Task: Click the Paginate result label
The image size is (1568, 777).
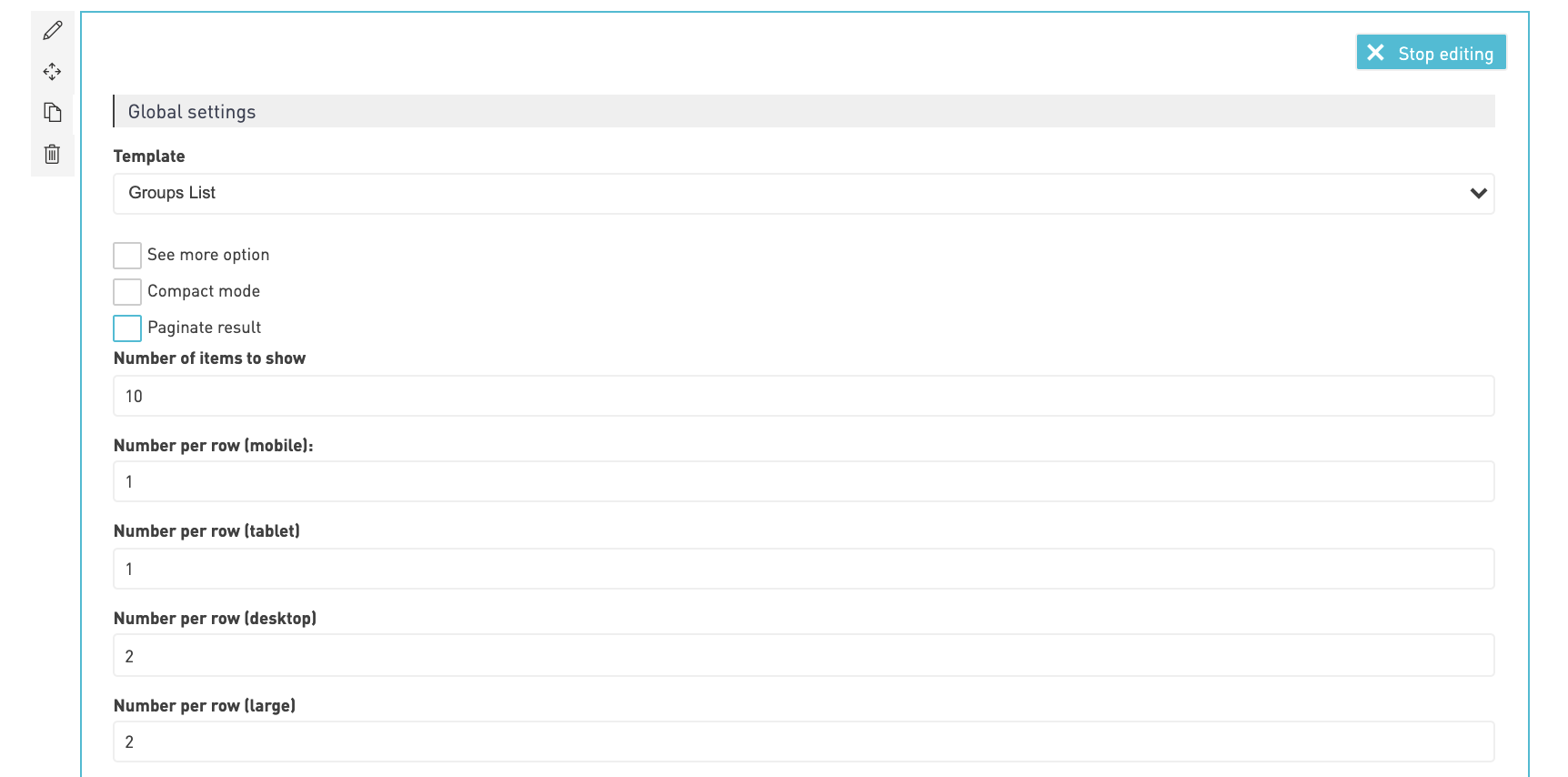Action: (x=205, y=328)
